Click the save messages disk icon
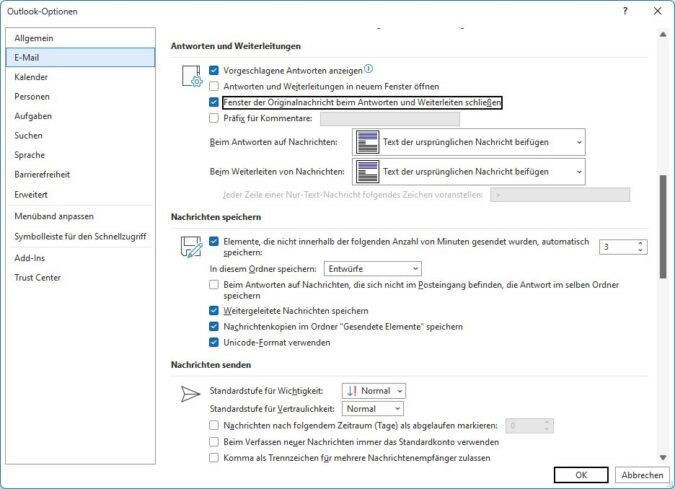 click(191, 247)
